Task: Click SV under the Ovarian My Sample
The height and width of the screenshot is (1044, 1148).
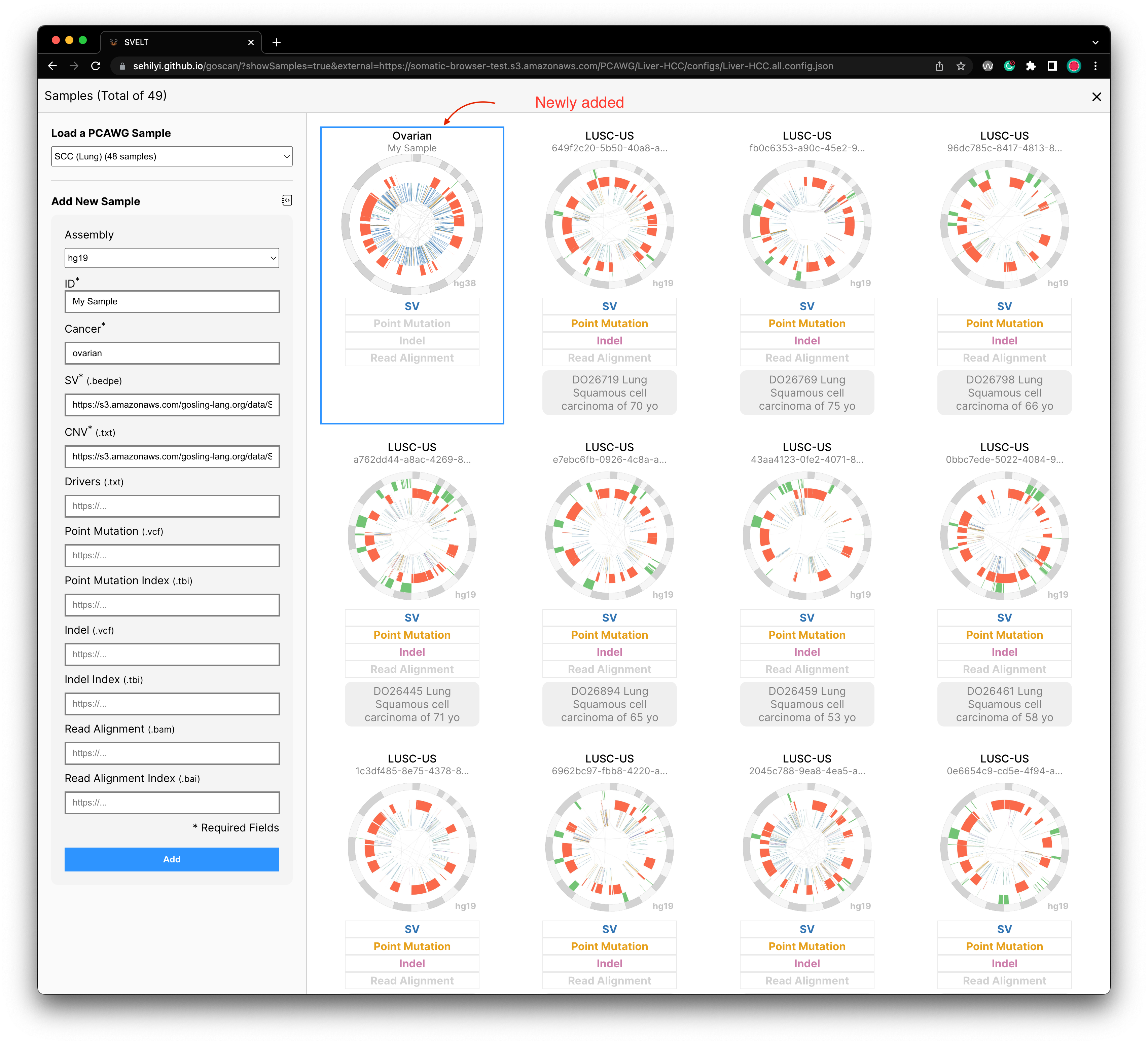Action: [x=412, y=306]
